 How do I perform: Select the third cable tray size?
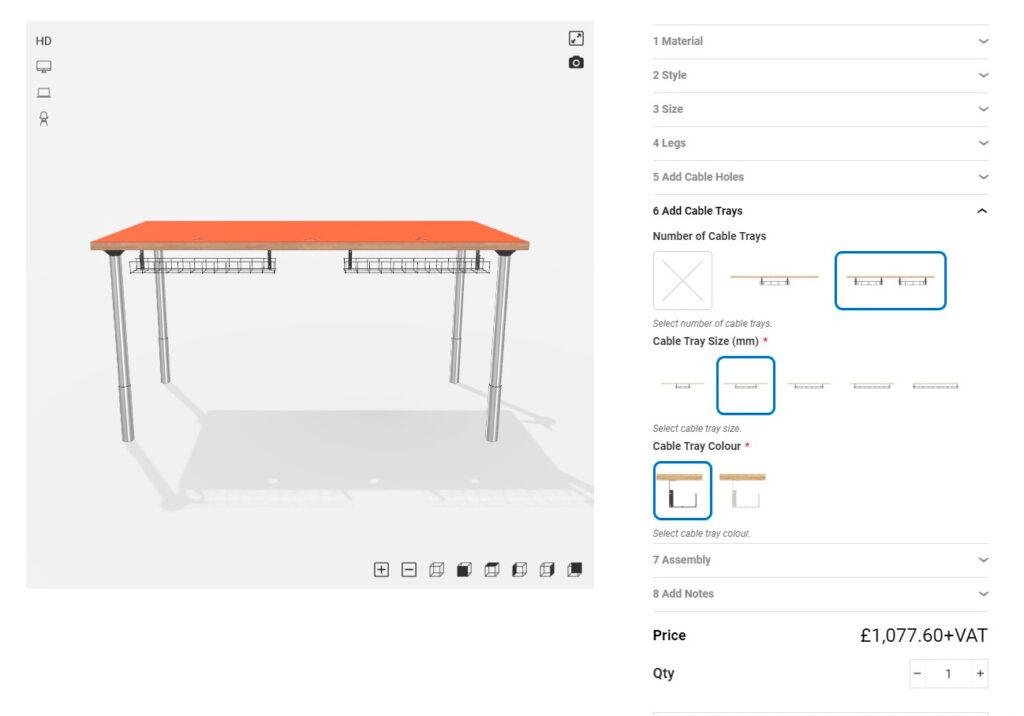808,385
